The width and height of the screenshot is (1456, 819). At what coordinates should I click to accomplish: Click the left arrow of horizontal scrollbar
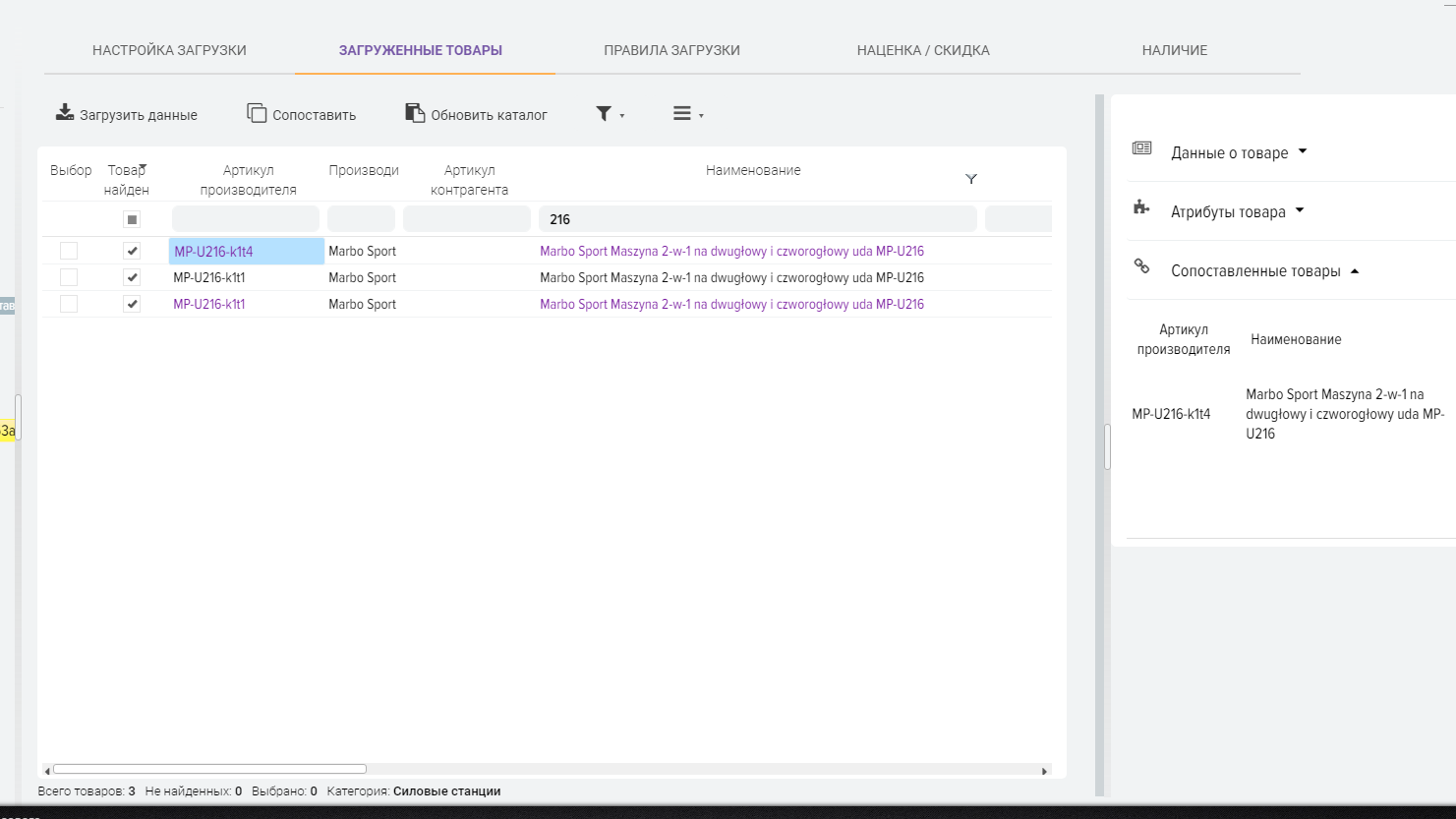pos(47,771)
